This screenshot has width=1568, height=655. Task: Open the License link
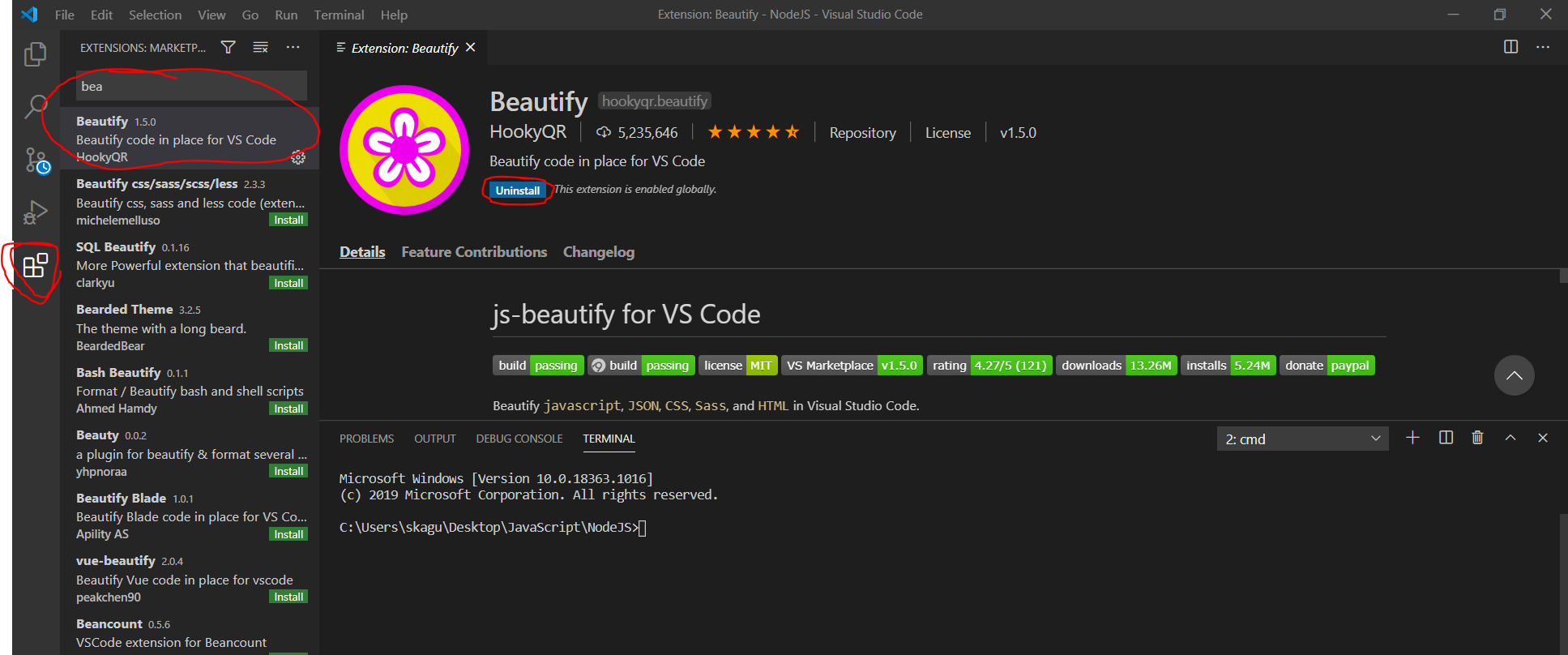pyautogui.click(x=948, y=133)
